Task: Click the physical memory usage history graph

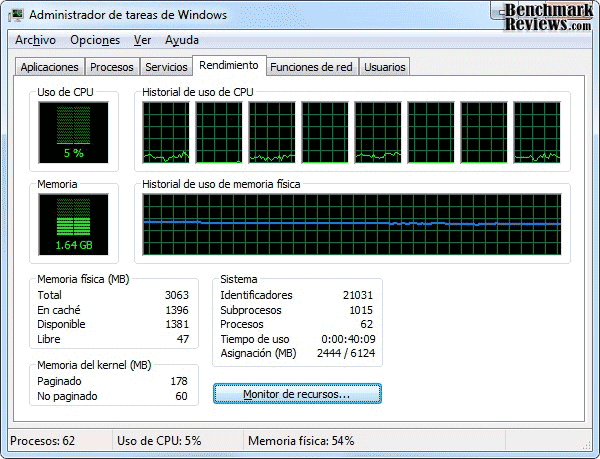Action: 352,225
